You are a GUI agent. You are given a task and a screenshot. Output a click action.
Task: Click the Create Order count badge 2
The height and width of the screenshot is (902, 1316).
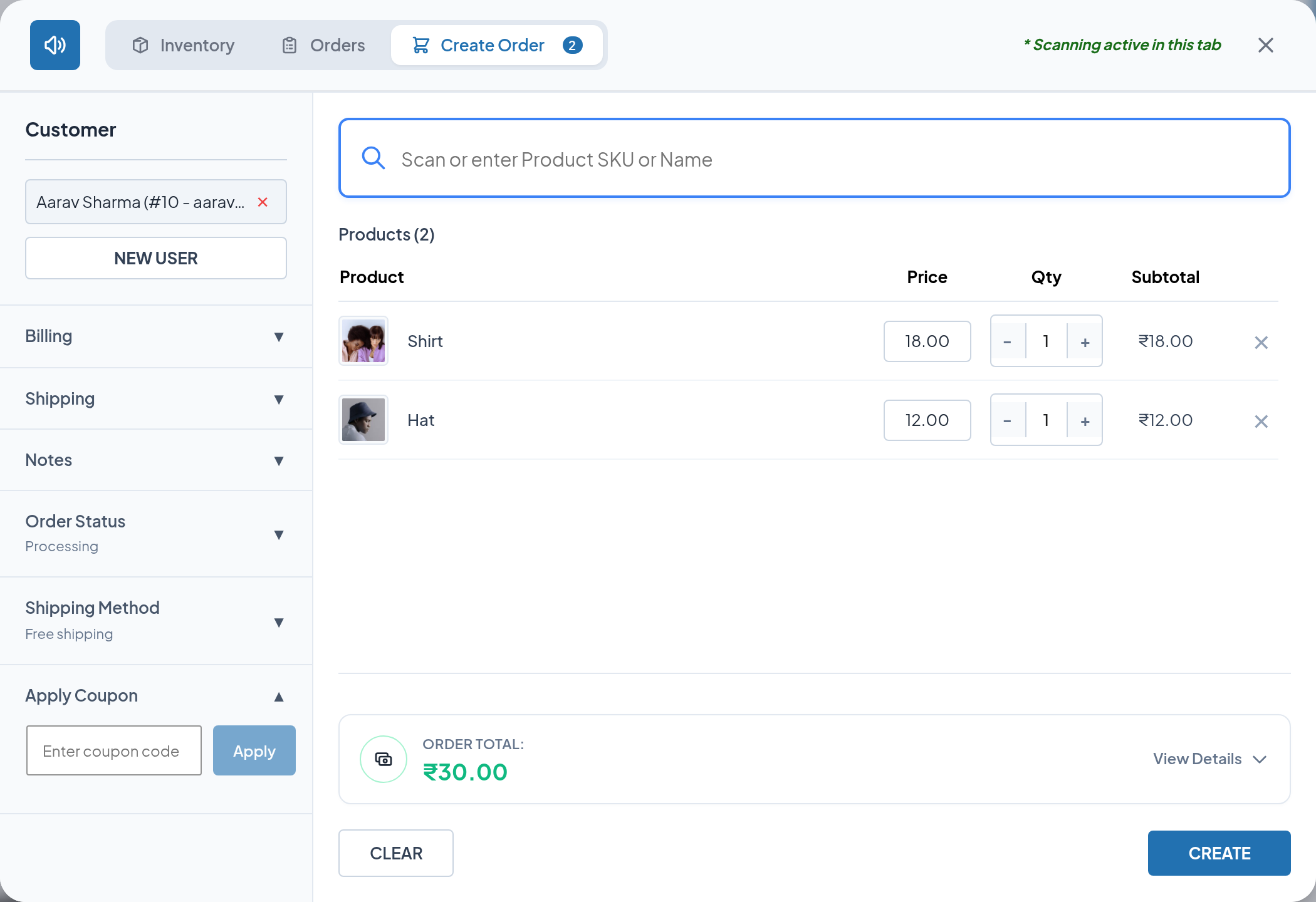coord(573,45)
